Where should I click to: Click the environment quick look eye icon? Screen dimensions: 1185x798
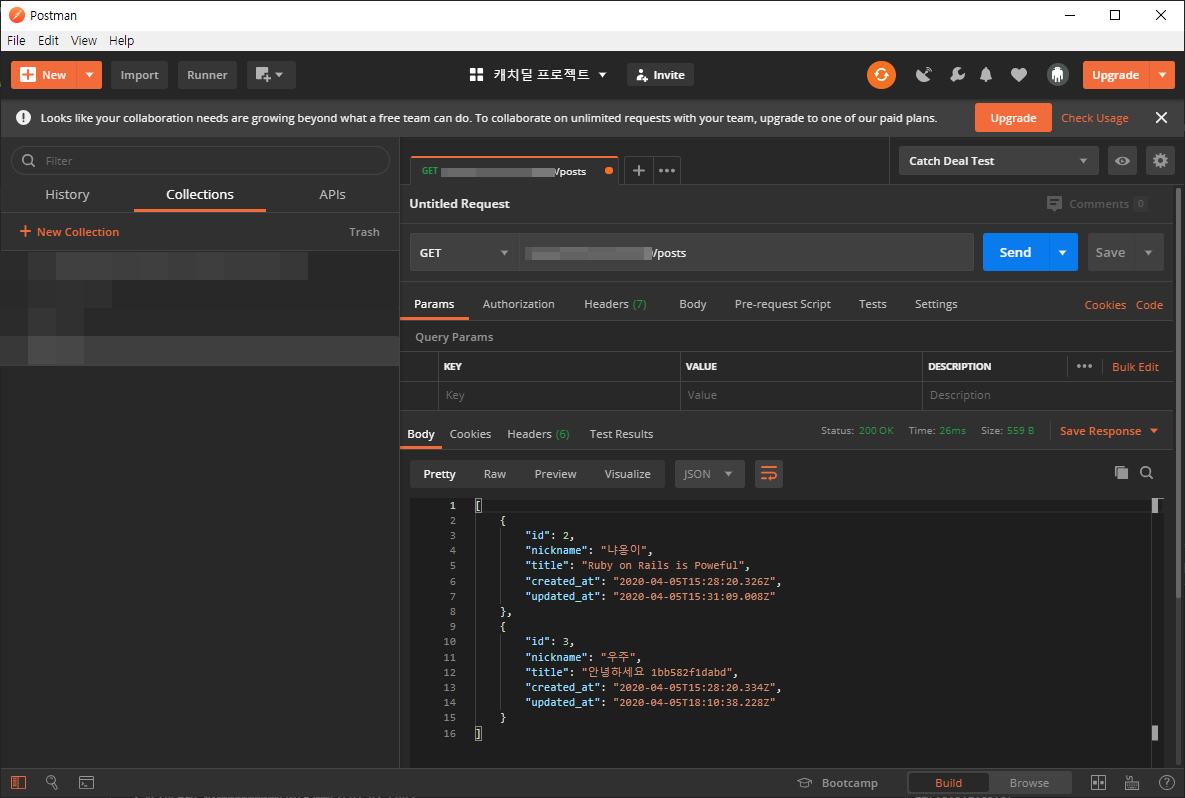(1122, 161)
